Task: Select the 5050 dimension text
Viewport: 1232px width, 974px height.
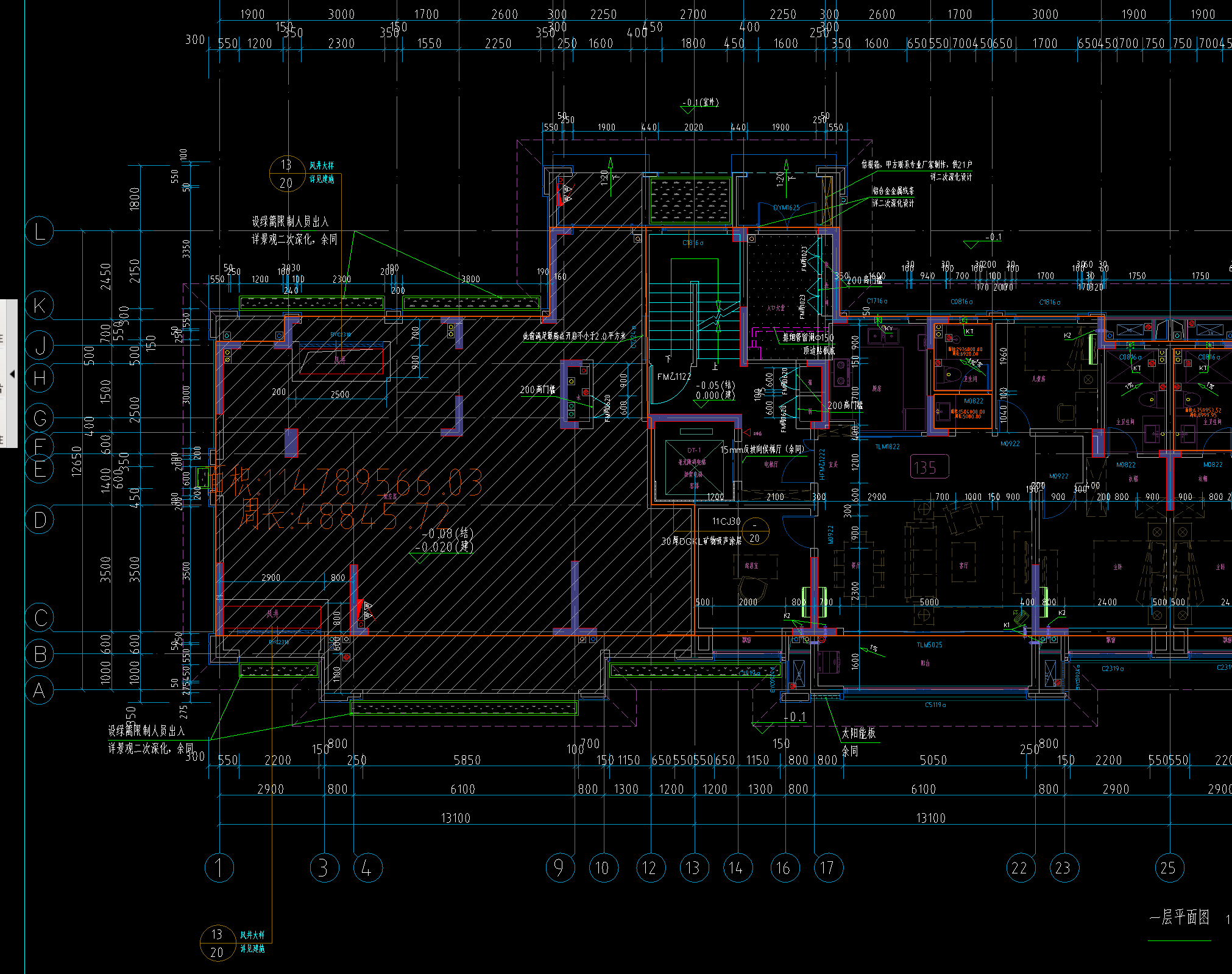Action: tap(933, 760)
